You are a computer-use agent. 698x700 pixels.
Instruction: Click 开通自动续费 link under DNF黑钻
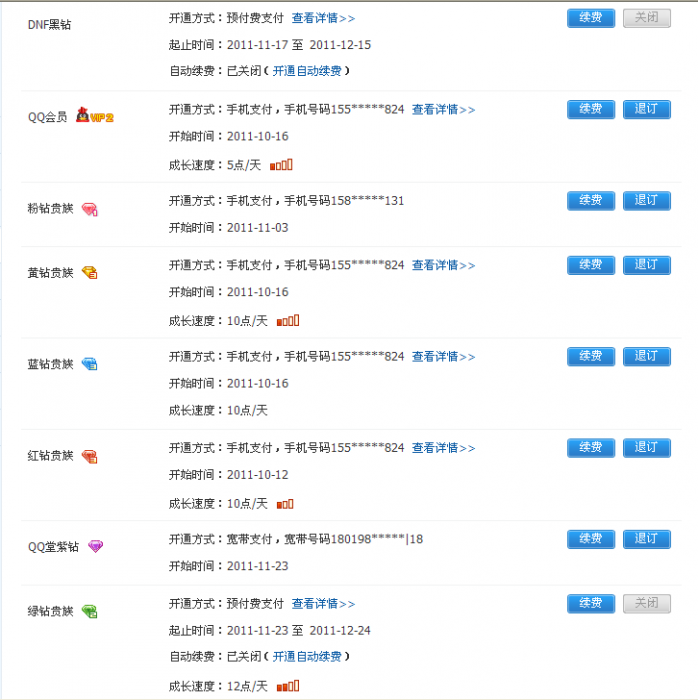(307, 71)
